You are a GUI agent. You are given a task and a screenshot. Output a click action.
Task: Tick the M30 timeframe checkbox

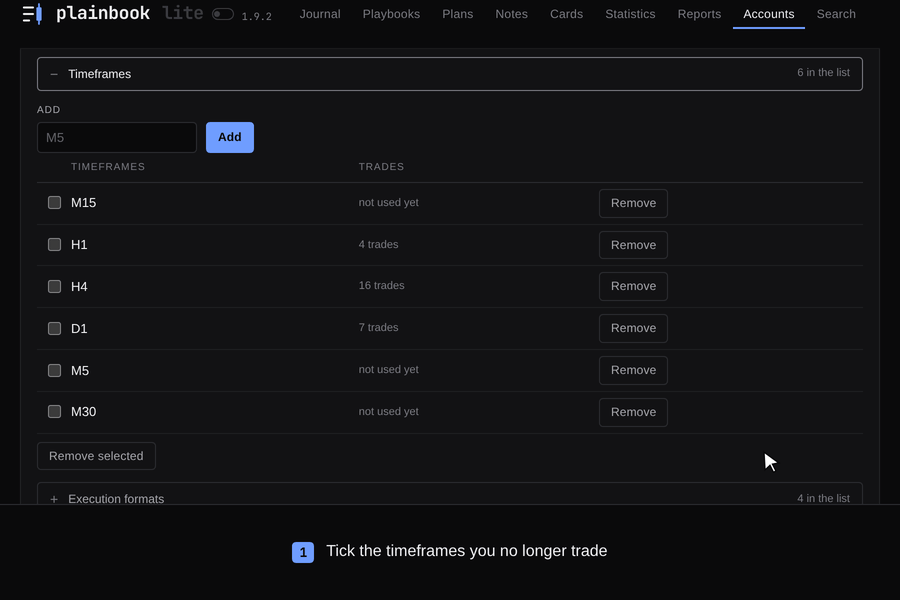point(55,412)
